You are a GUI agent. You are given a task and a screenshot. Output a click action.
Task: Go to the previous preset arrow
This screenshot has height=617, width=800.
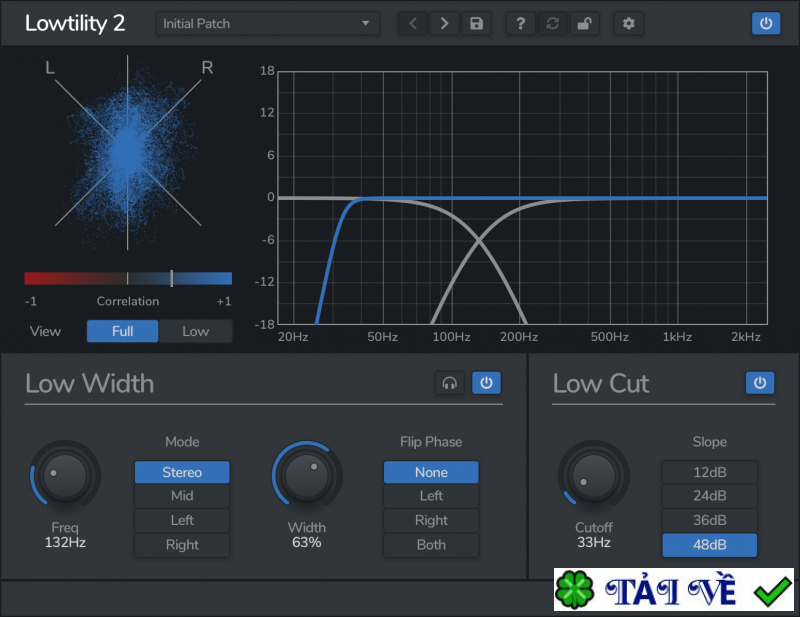pos(414,23)
